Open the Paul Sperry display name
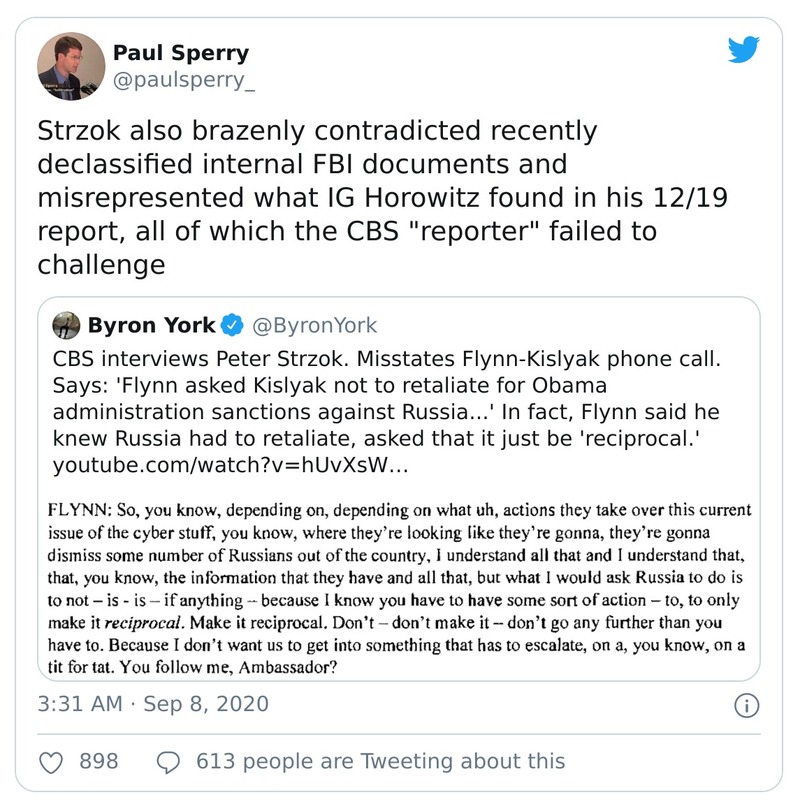 [x=181, y=53]
